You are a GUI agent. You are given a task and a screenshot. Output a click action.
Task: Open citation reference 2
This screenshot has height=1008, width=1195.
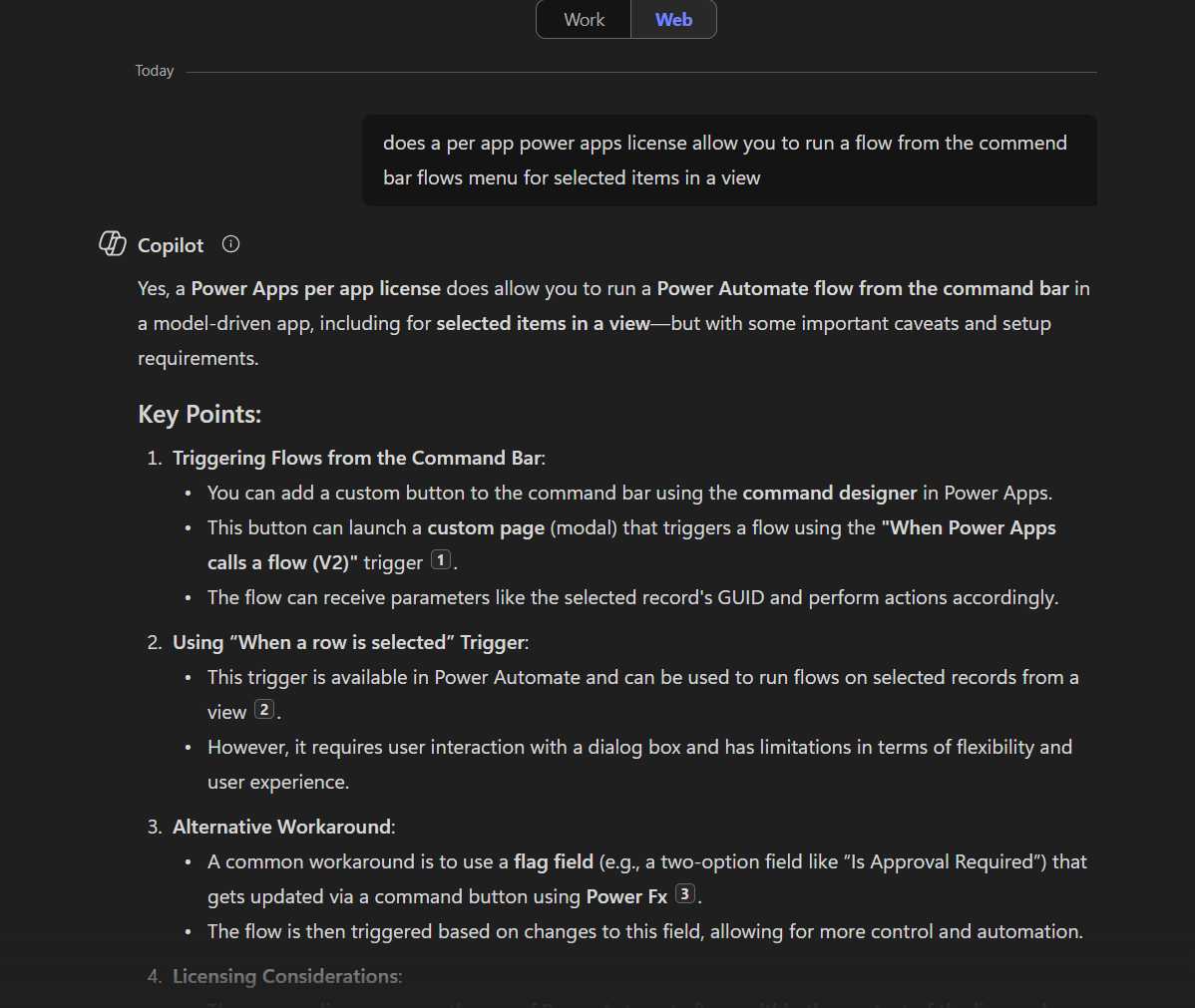pyautogui.click(x=263, y=709)
